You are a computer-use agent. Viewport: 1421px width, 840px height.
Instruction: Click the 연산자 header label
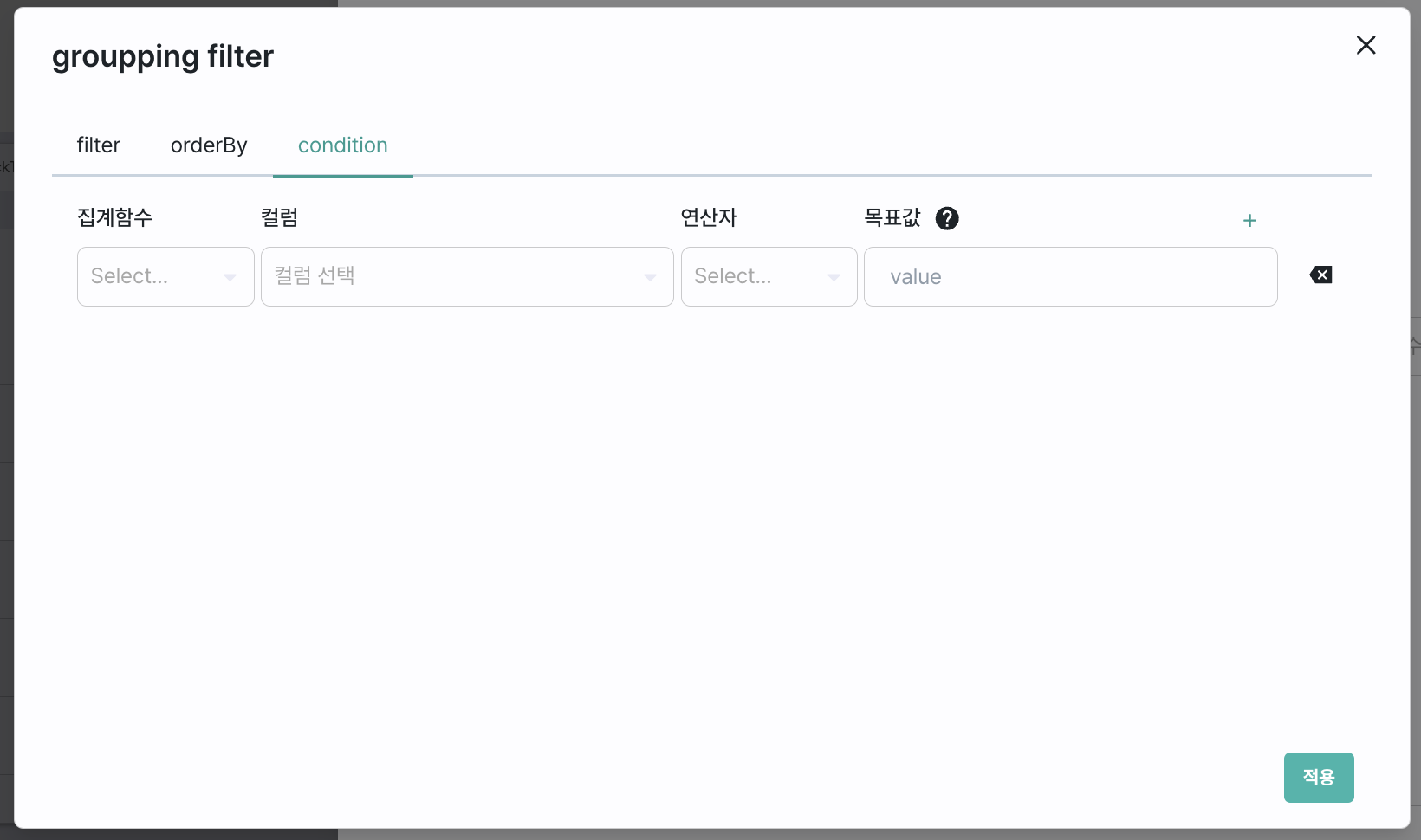tap(709, 217)
